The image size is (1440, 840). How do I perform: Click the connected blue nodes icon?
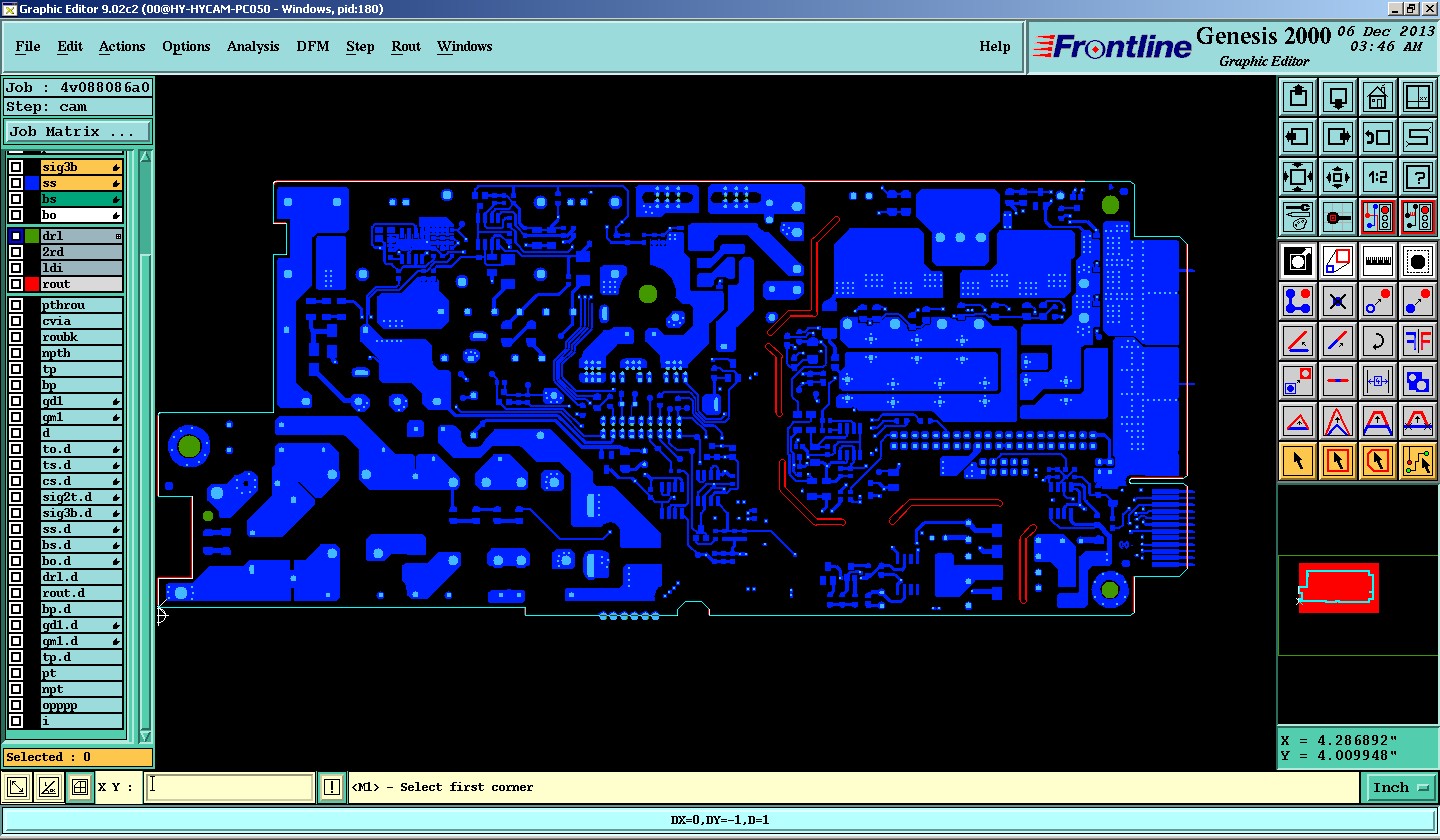[1298, 301]
